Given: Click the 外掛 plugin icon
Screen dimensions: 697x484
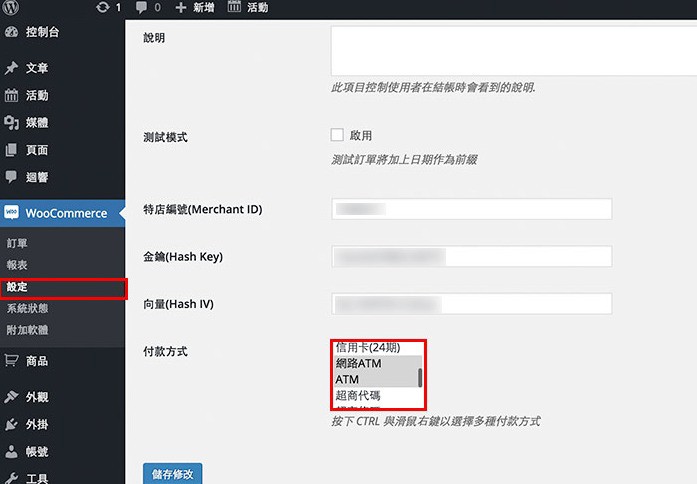Looking at the screenshot, I should 11,424.
